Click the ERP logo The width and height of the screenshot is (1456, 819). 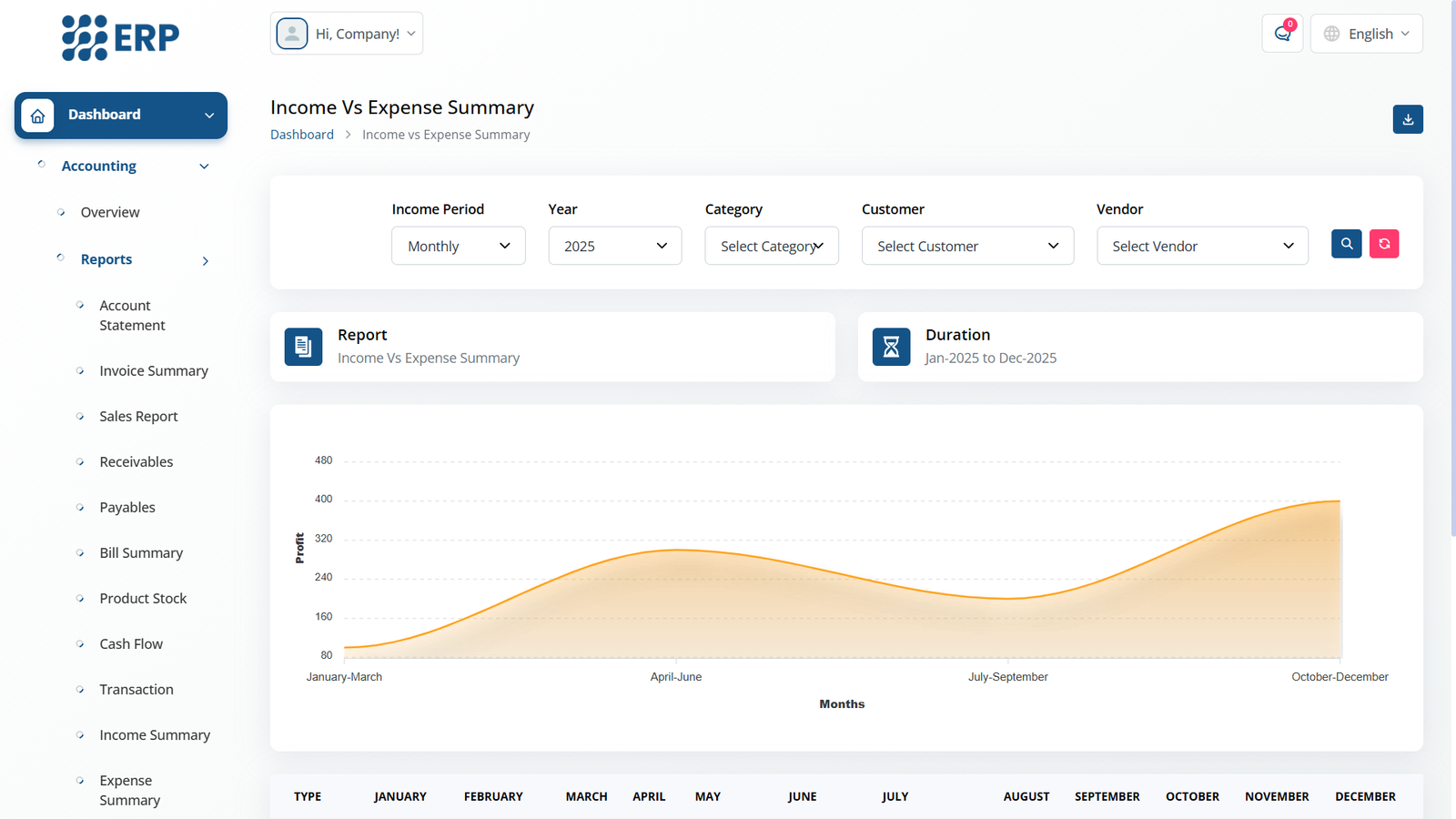[120, 38]
